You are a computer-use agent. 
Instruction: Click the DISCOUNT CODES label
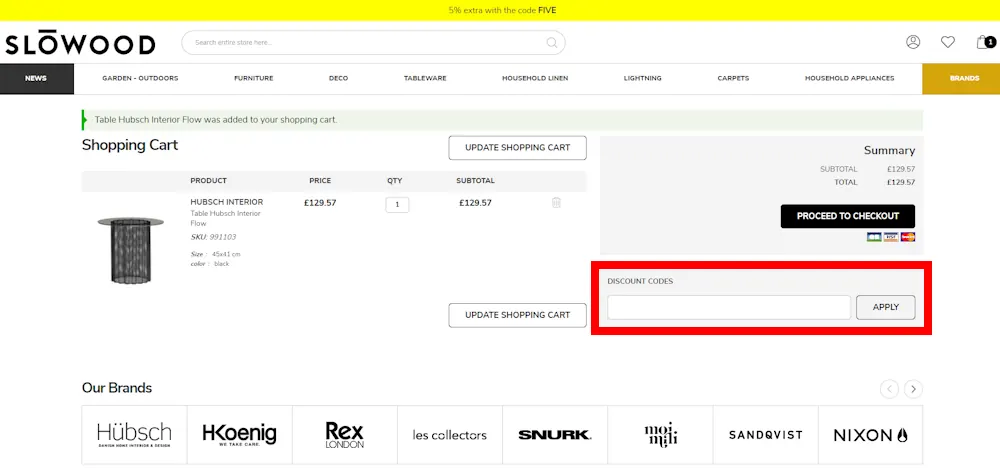point(640,281)
